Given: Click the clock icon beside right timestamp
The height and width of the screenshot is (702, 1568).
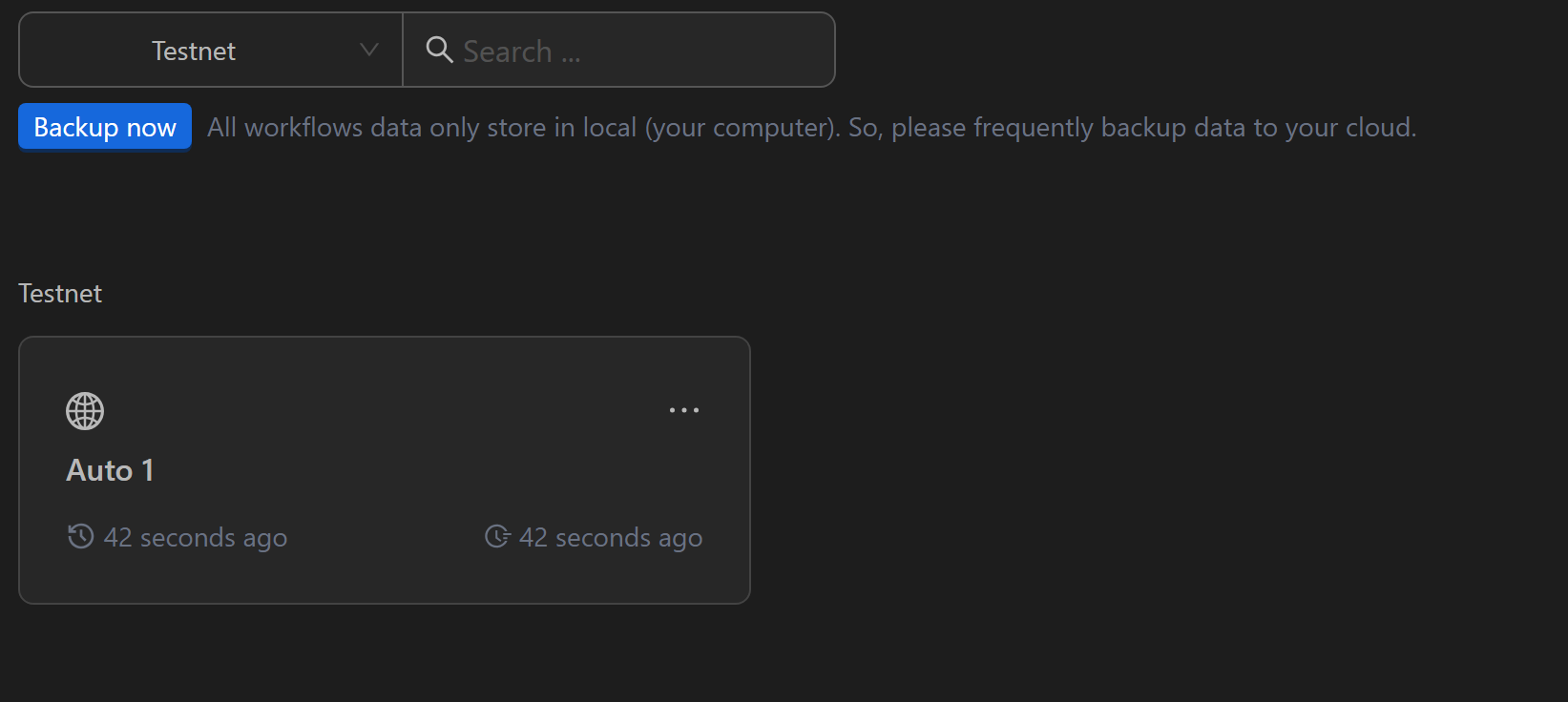Looking at the screenshot, I should [x=497, y=536].
